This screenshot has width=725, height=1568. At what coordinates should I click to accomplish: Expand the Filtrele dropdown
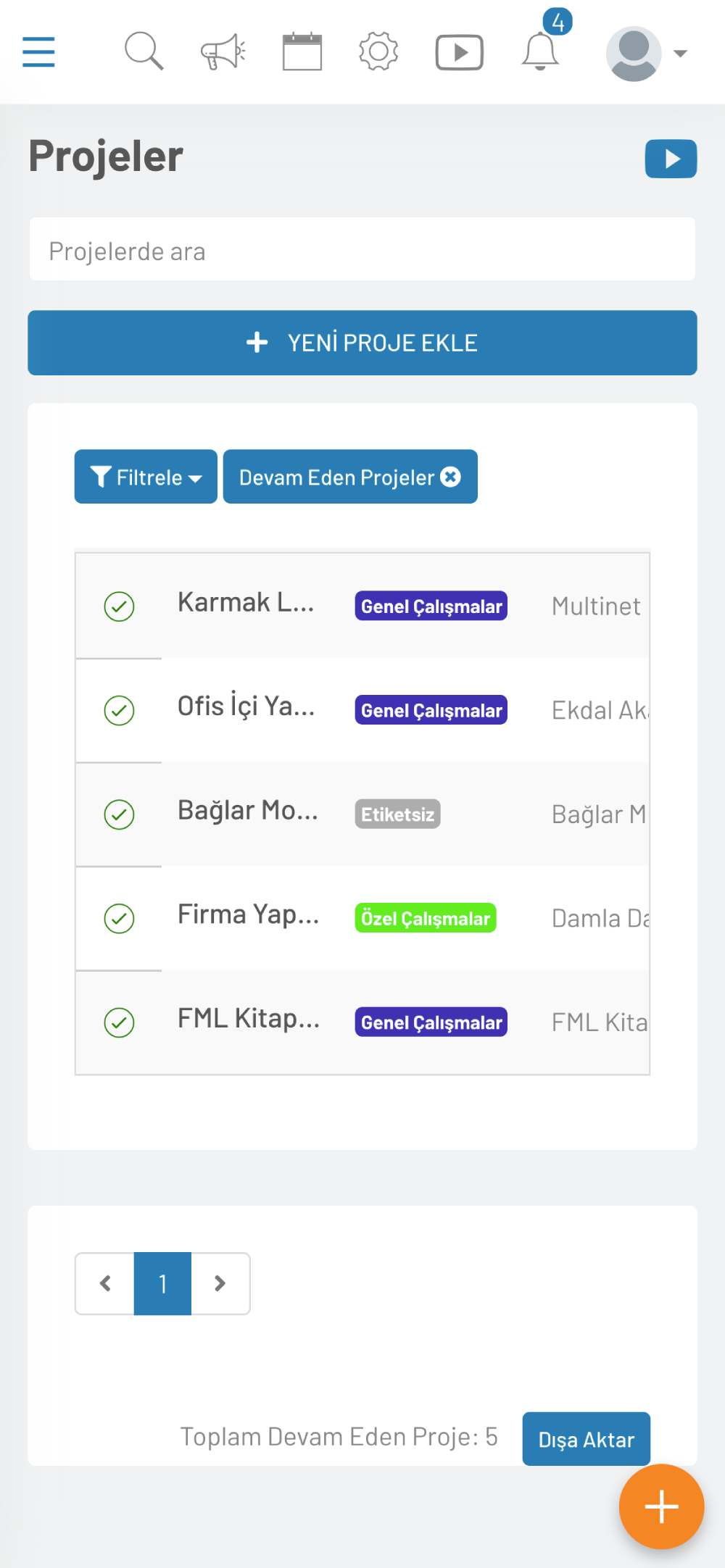pos(146,477)
